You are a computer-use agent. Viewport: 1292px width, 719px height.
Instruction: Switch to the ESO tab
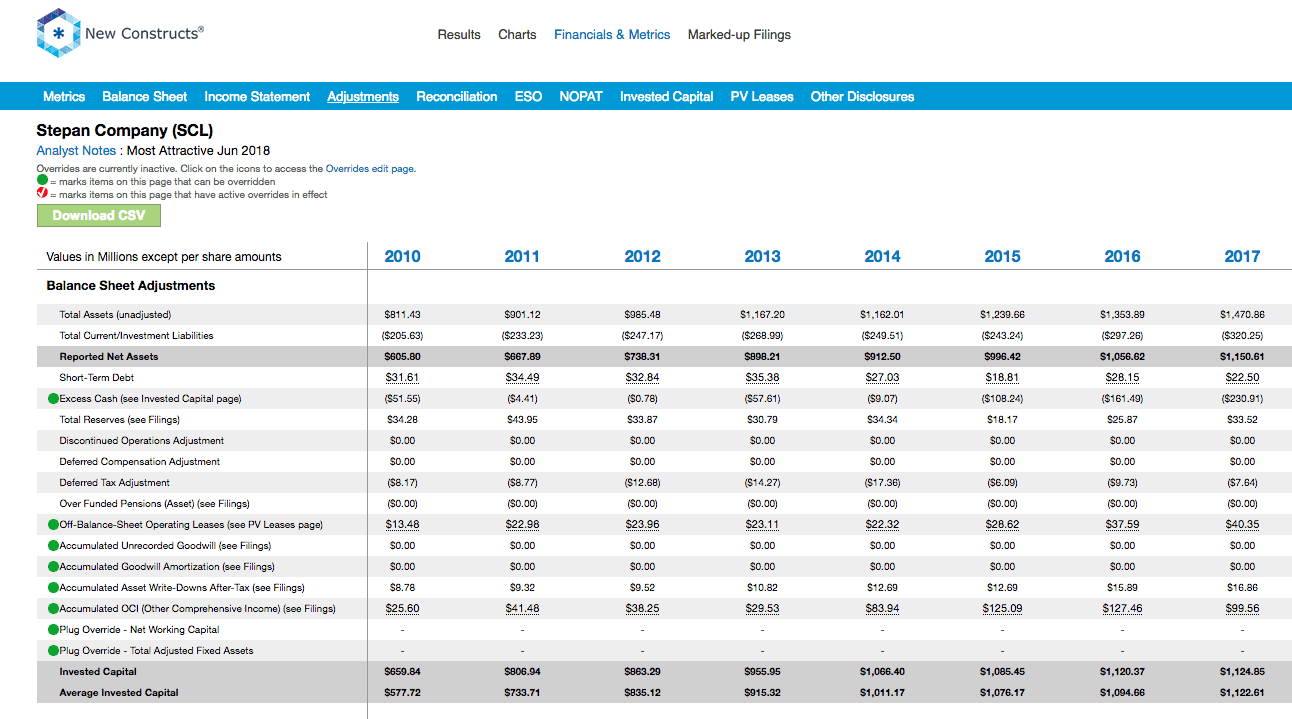coord(528,97)
